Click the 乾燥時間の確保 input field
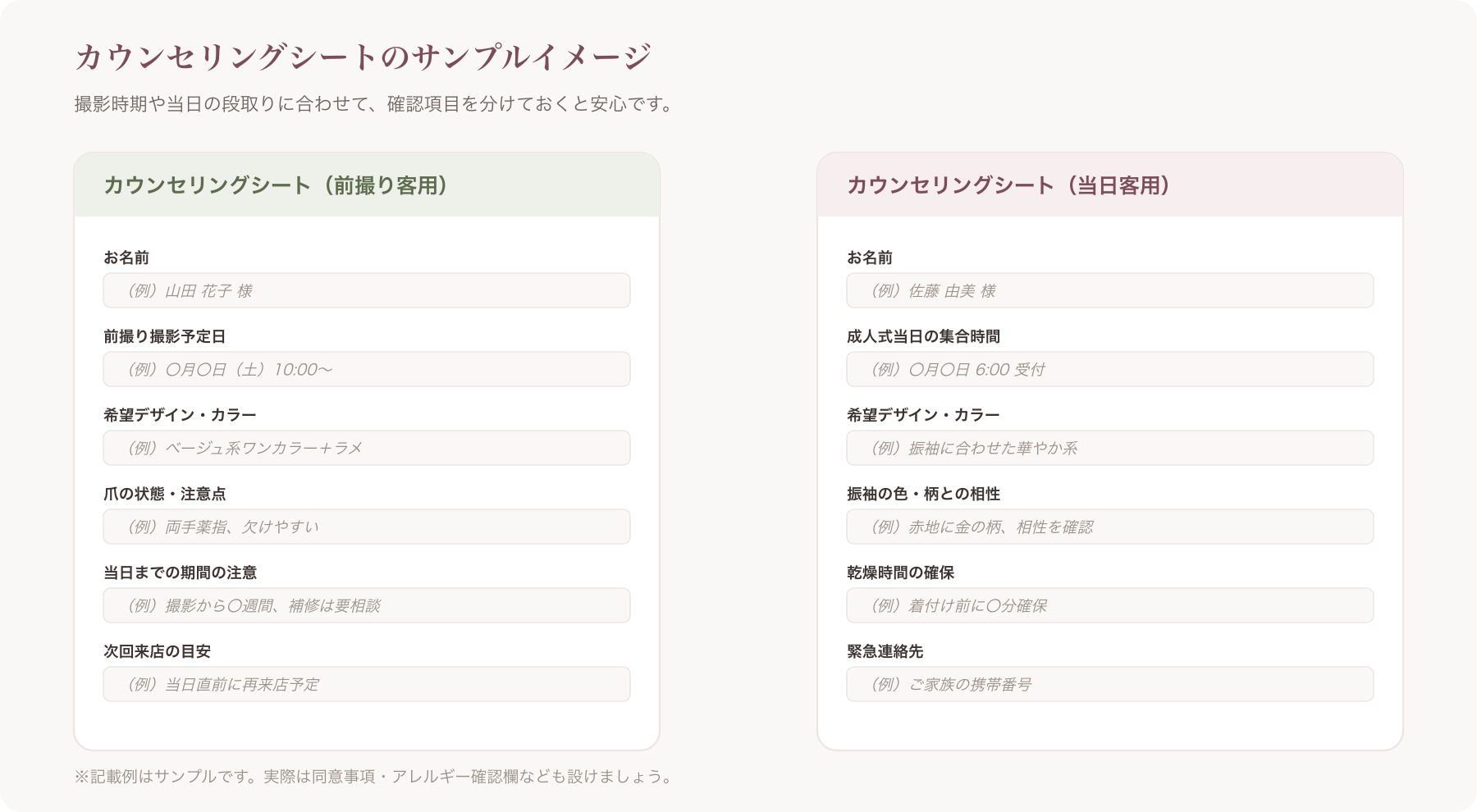The height and width of the screenshot is (812, 1477). [x=1110, y=605]
